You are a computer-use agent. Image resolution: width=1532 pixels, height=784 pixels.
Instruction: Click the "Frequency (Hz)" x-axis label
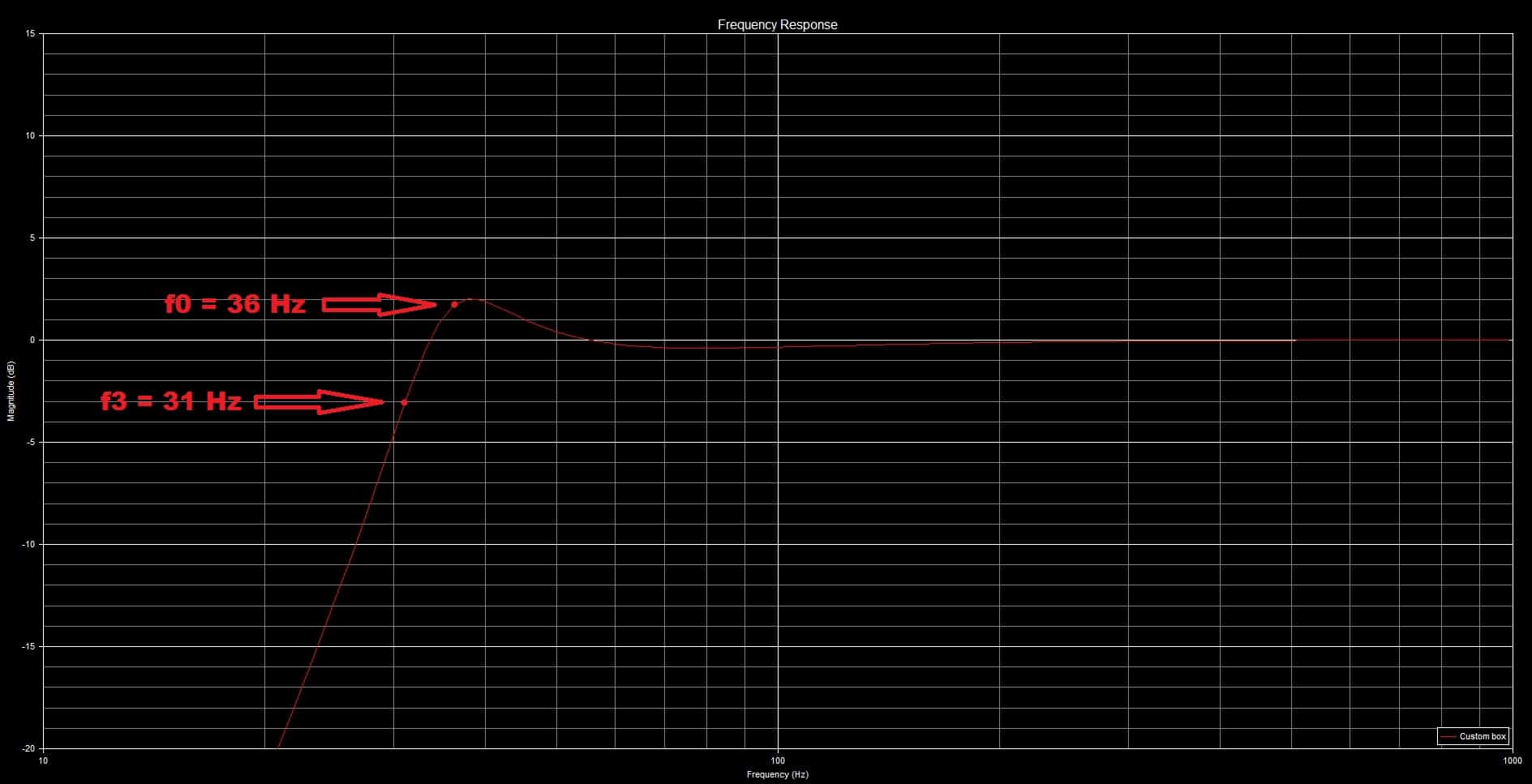click(777, 774)
